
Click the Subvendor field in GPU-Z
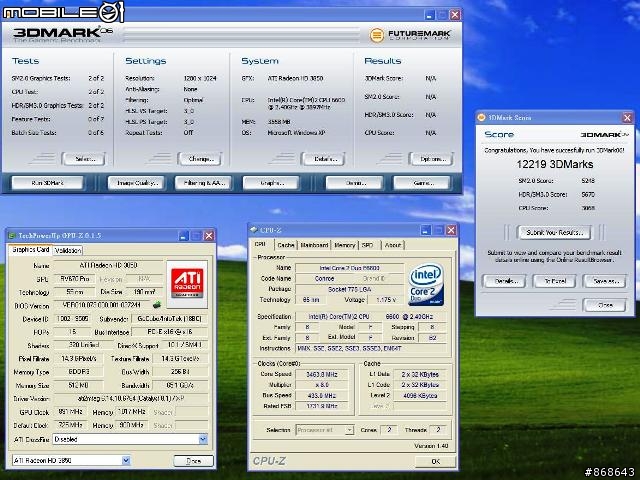tap(169, 319)
